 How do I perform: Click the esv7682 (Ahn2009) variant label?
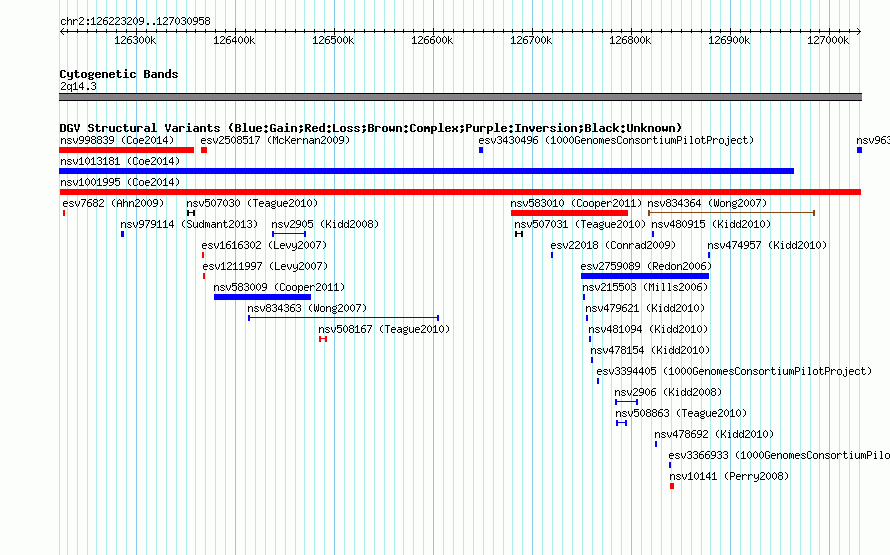(x=113, y=203)
